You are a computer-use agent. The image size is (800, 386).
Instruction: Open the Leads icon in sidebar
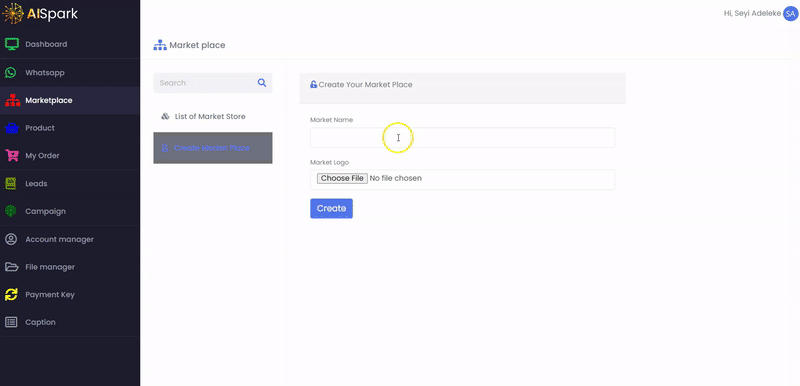pos(11,184)
